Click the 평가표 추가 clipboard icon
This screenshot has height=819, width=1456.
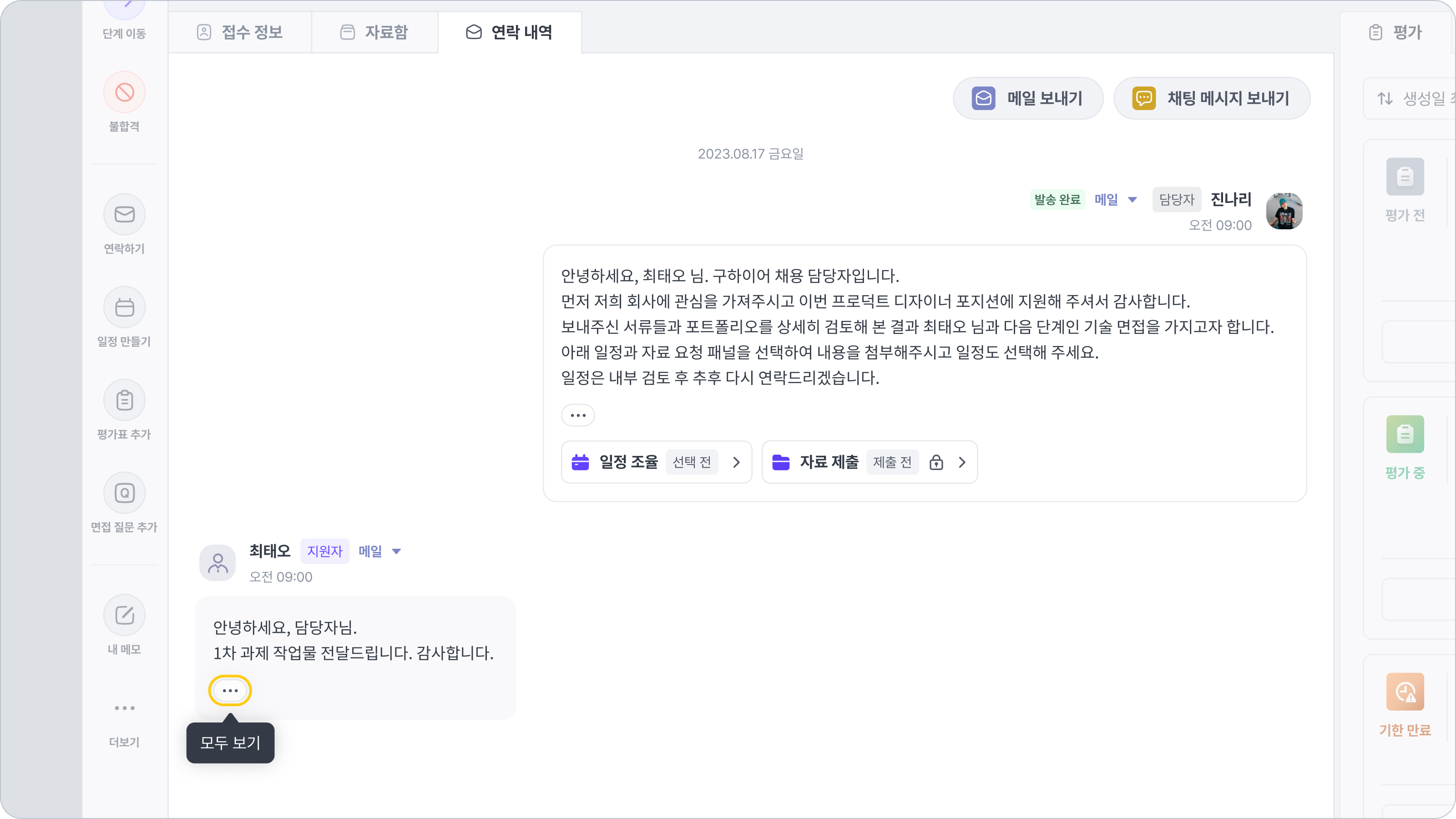coord(124,400)
